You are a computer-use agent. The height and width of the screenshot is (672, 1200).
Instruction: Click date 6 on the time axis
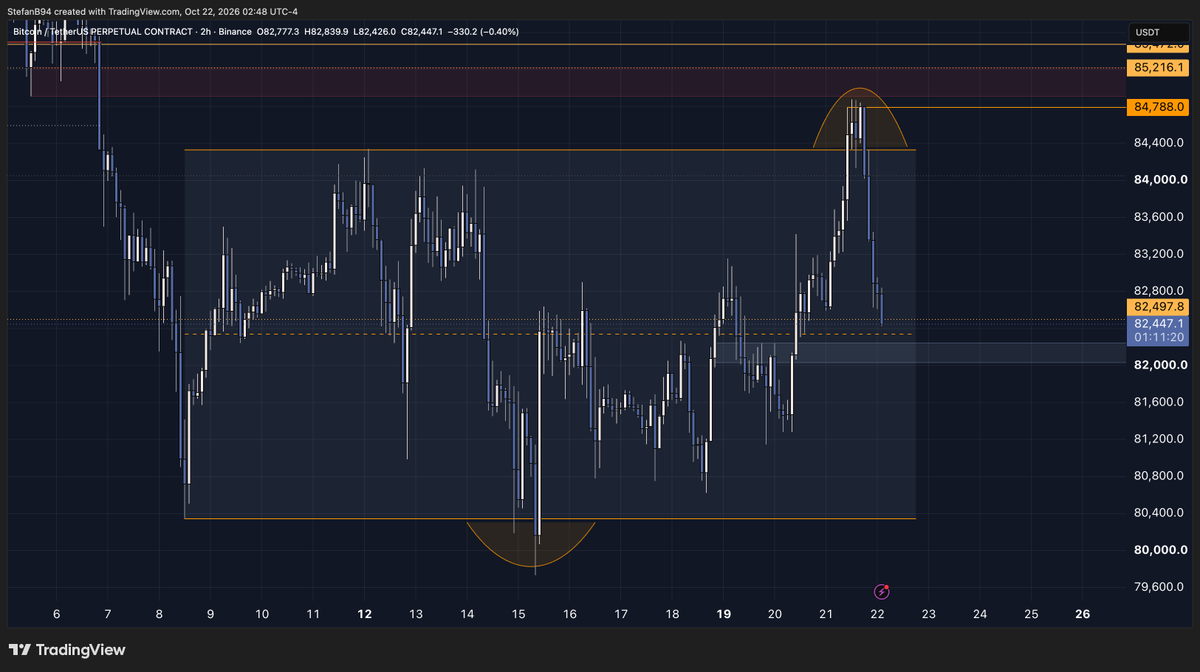coord(56,614)
